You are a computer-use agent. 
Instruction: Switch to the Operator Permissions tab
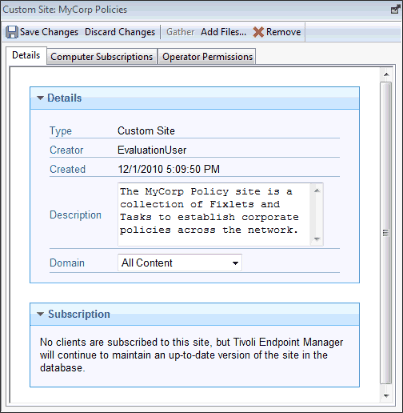click(207, 57)
